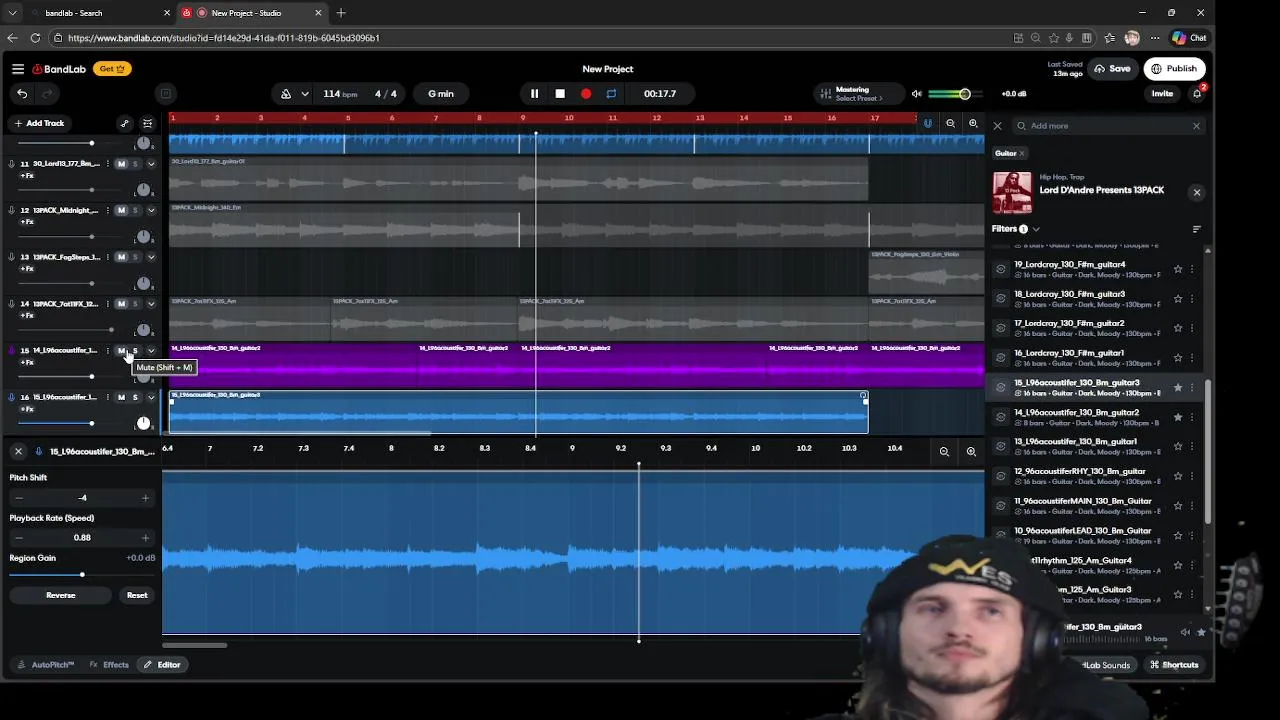This screenshot has width=1280, height=720.
Task: Solo track 12 13PACK_Midnight
Action: point(135,211)
